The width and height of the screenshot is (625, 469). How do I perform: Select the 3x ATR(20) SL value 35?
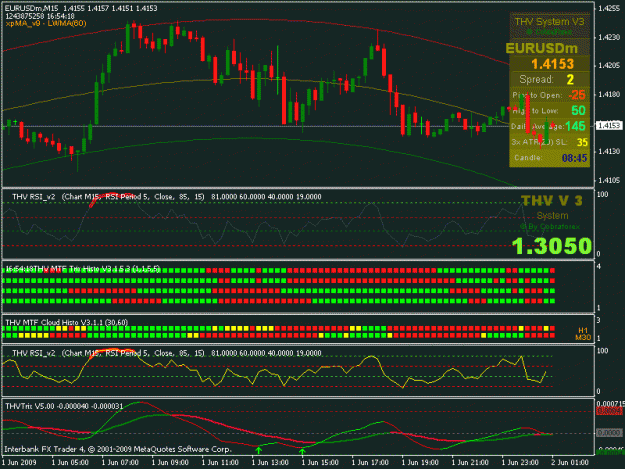click(x=582, y=142)
